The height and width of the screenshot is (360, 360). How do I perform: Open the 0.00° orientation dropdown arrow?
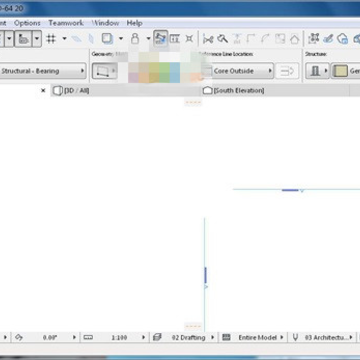tap(74, 337)
